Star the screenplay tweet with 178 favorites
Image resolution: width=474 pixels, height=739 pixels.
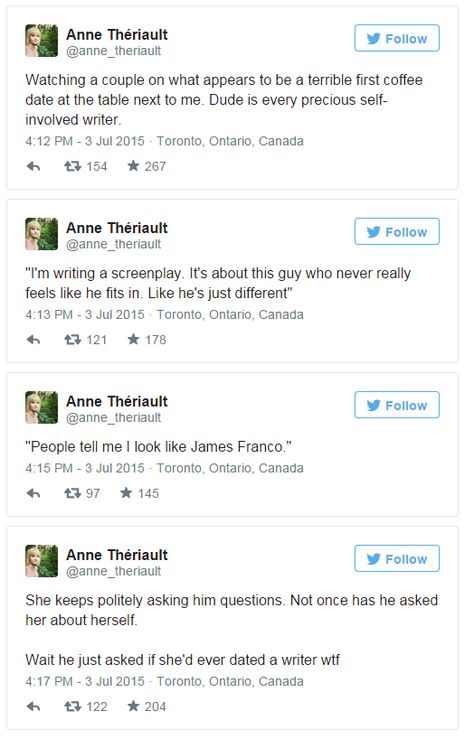133,339
